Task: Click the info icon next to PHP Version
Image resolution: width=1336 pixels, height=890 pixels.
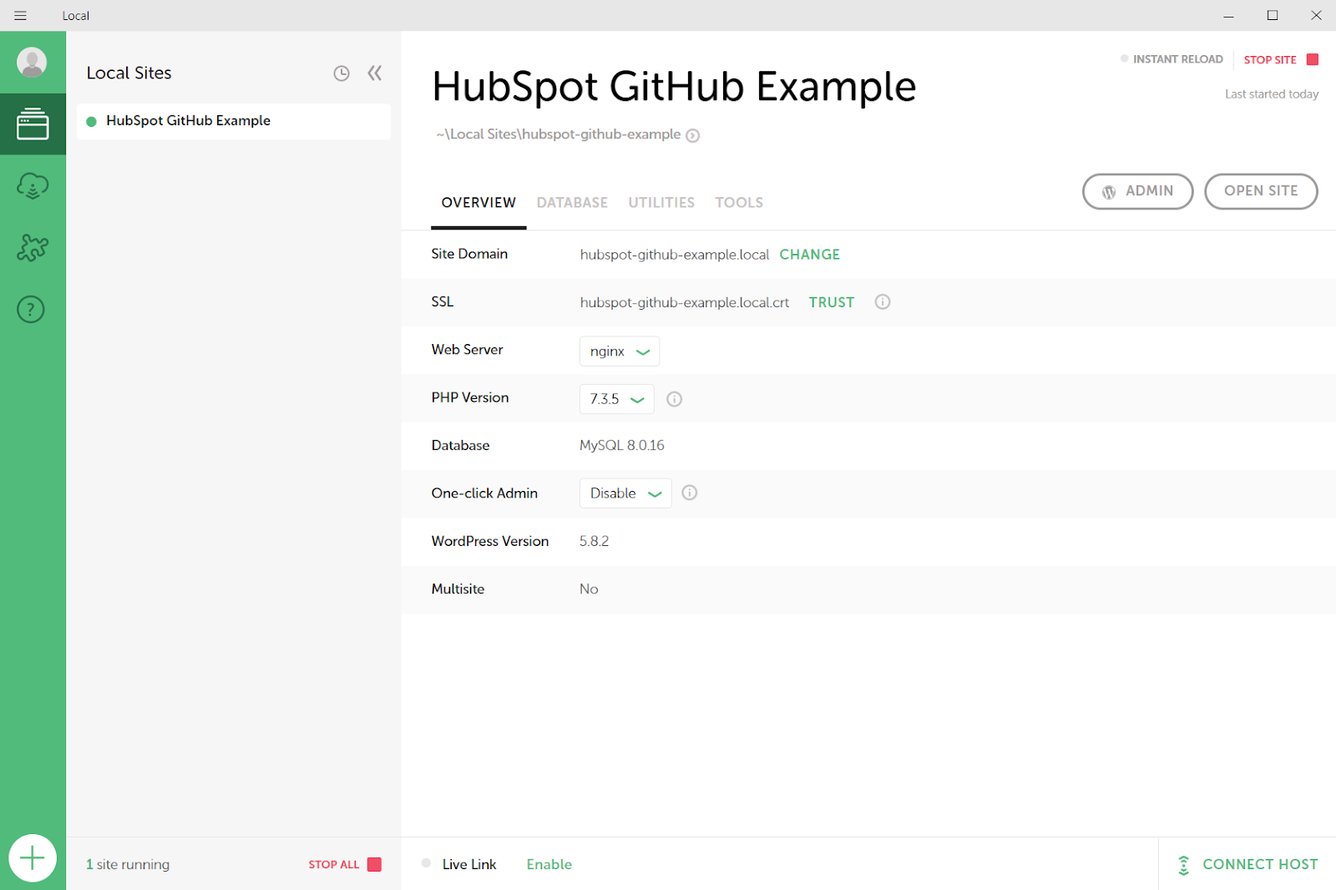Action: point(674,398)
